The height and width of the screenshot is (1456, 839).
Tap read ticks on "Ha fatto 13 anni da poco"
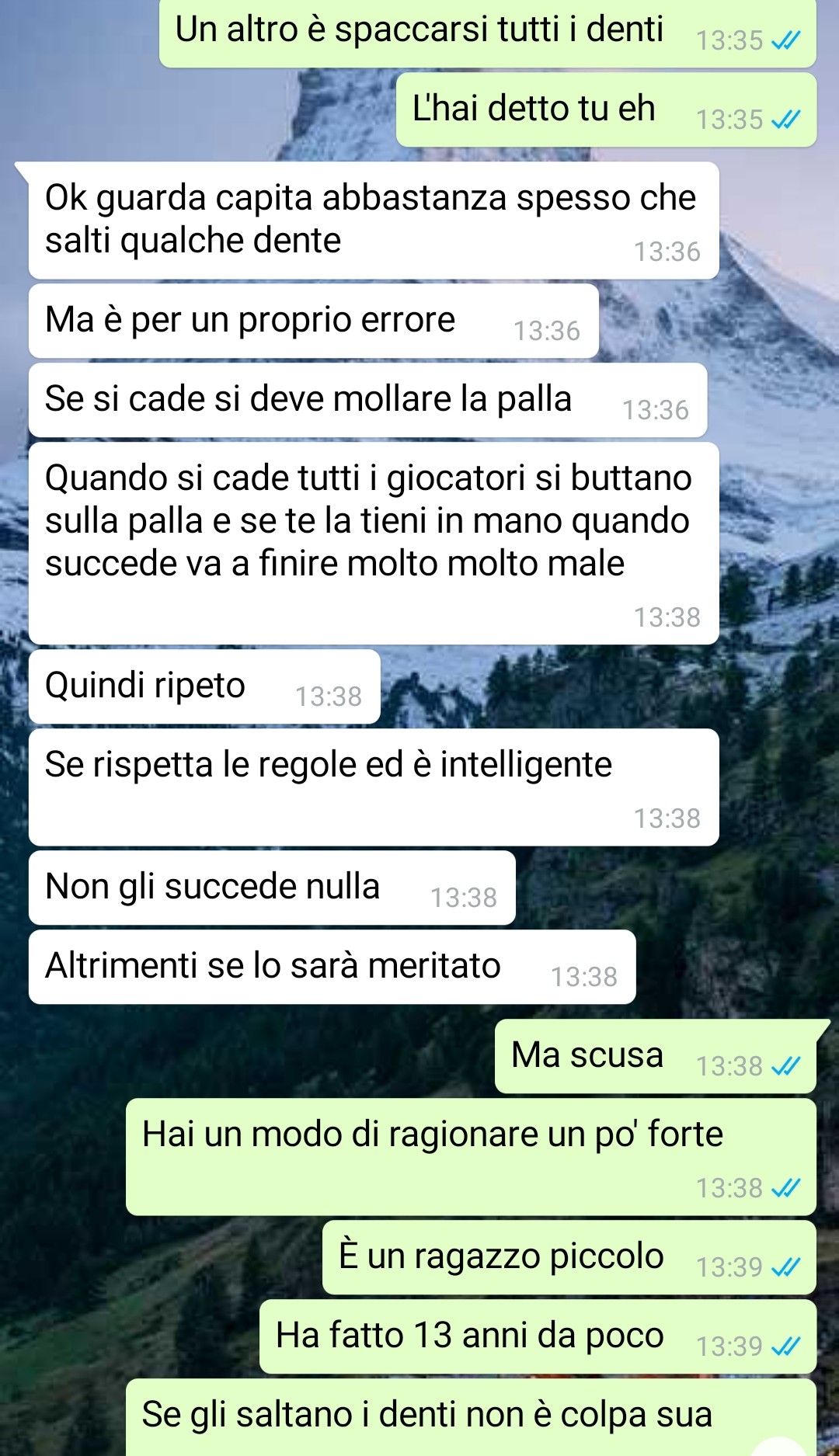pos(785,1347)
